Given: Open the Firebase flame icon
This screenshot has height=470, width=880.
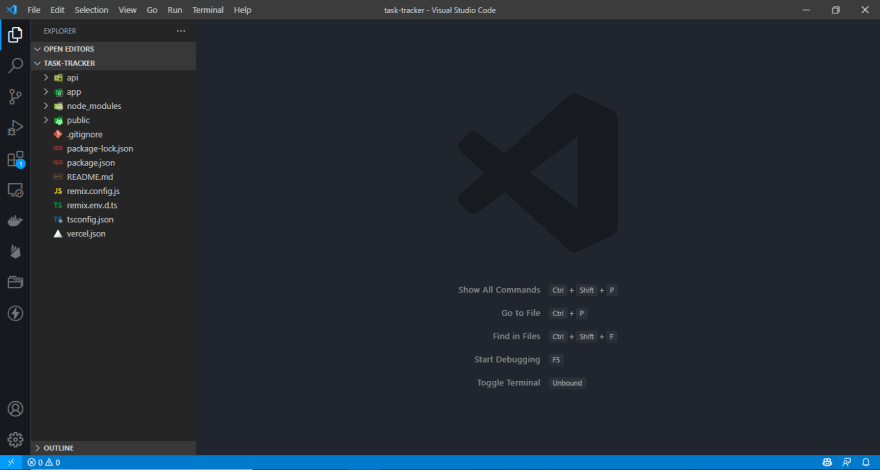Looking at the screenshot, I should (x=15, y=252).
